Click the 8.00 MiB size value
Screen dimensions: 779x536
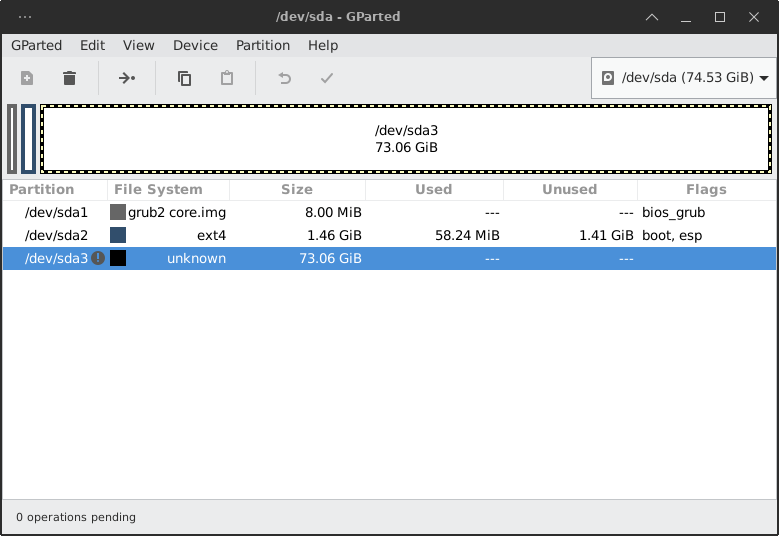[x=333, y=213]
